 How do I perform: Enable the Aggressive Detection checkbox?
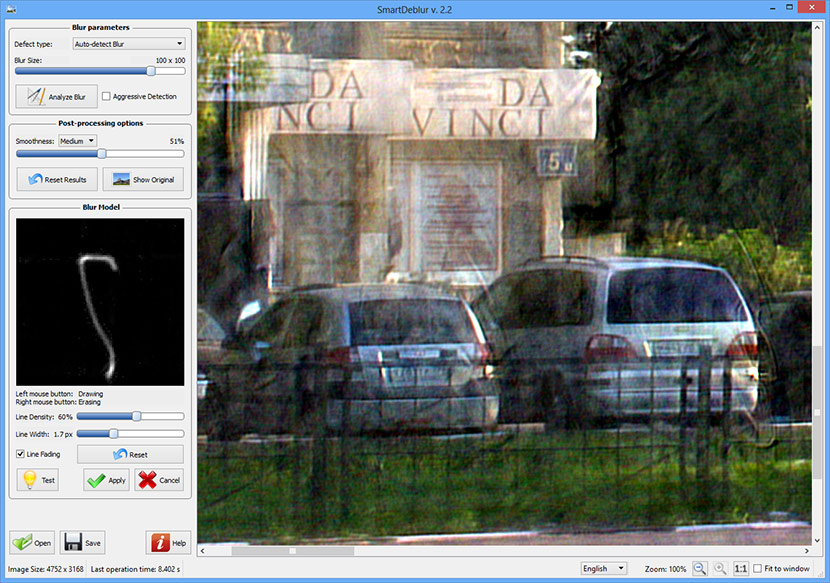click(x=106, y=96)
